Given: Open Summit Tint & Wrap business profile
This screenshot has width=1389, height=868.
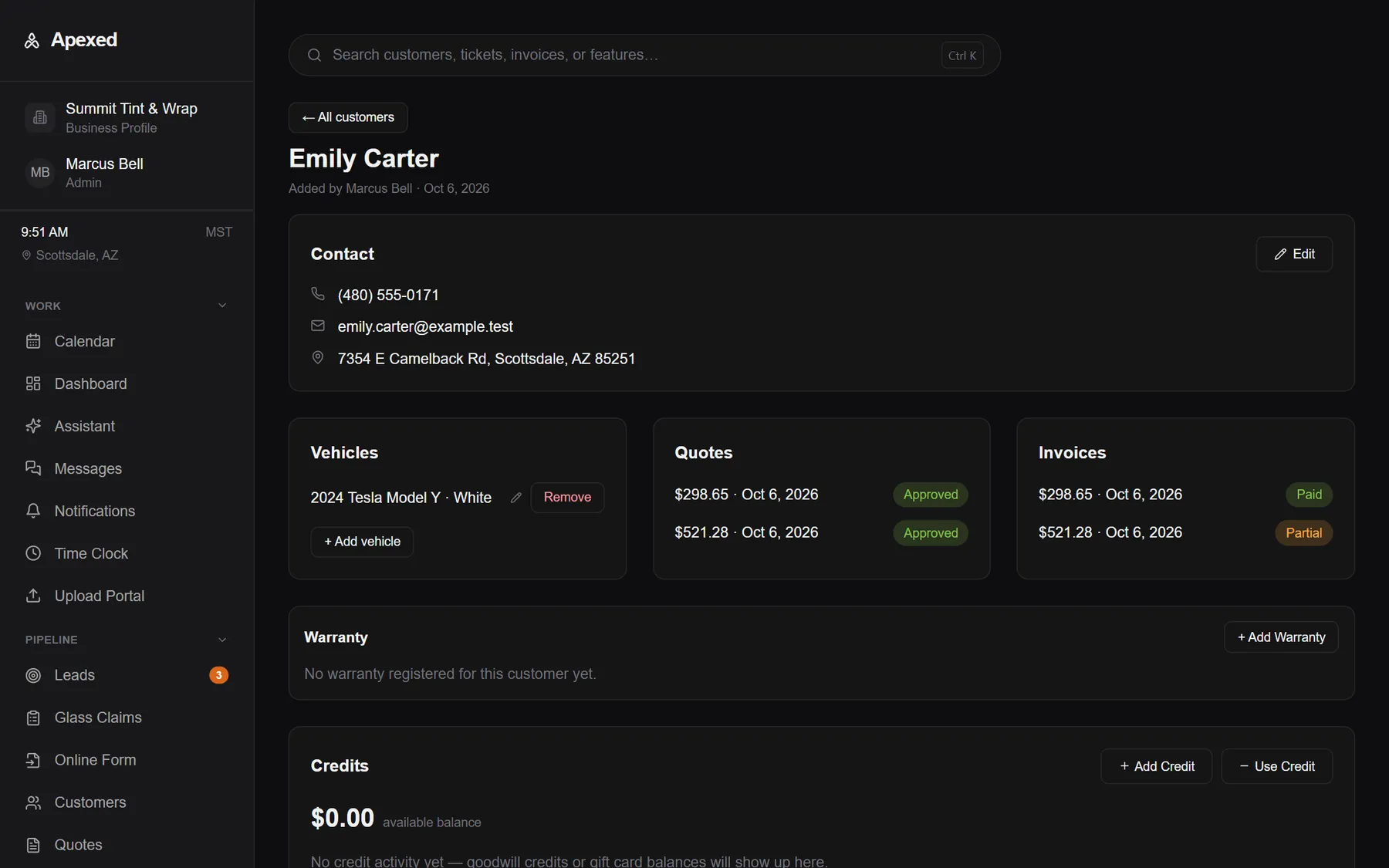Looking at the screenshot, I should point(127,117).
